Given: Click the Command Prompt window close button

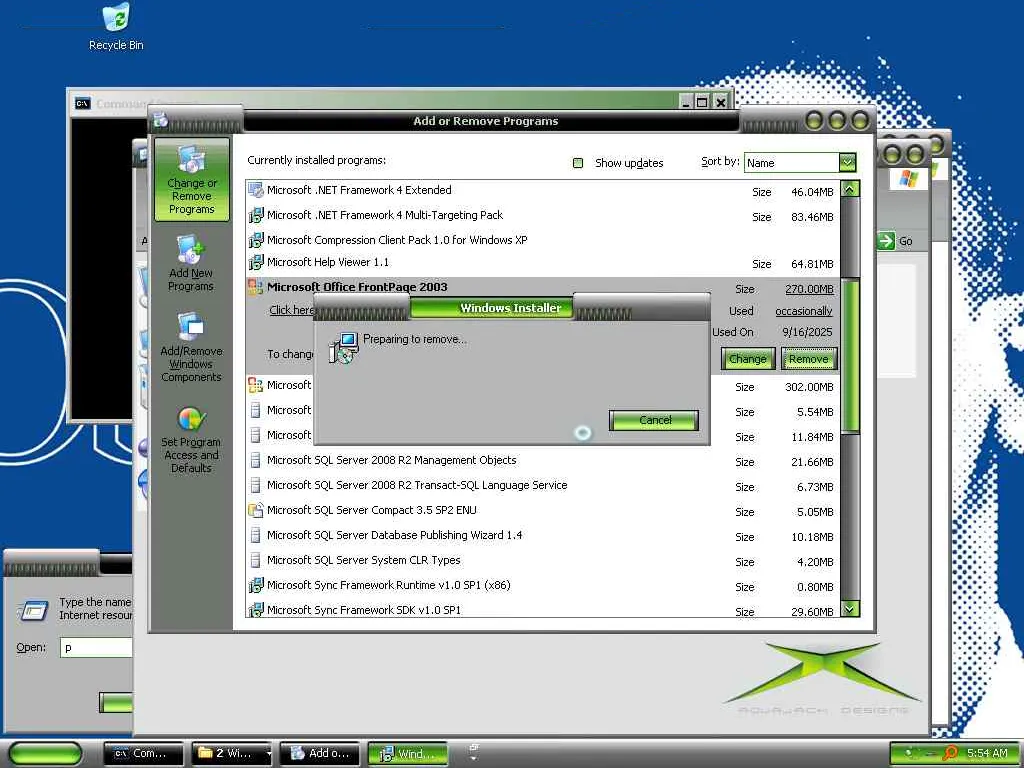Looking at the screenshot, I should click(720, 101).
